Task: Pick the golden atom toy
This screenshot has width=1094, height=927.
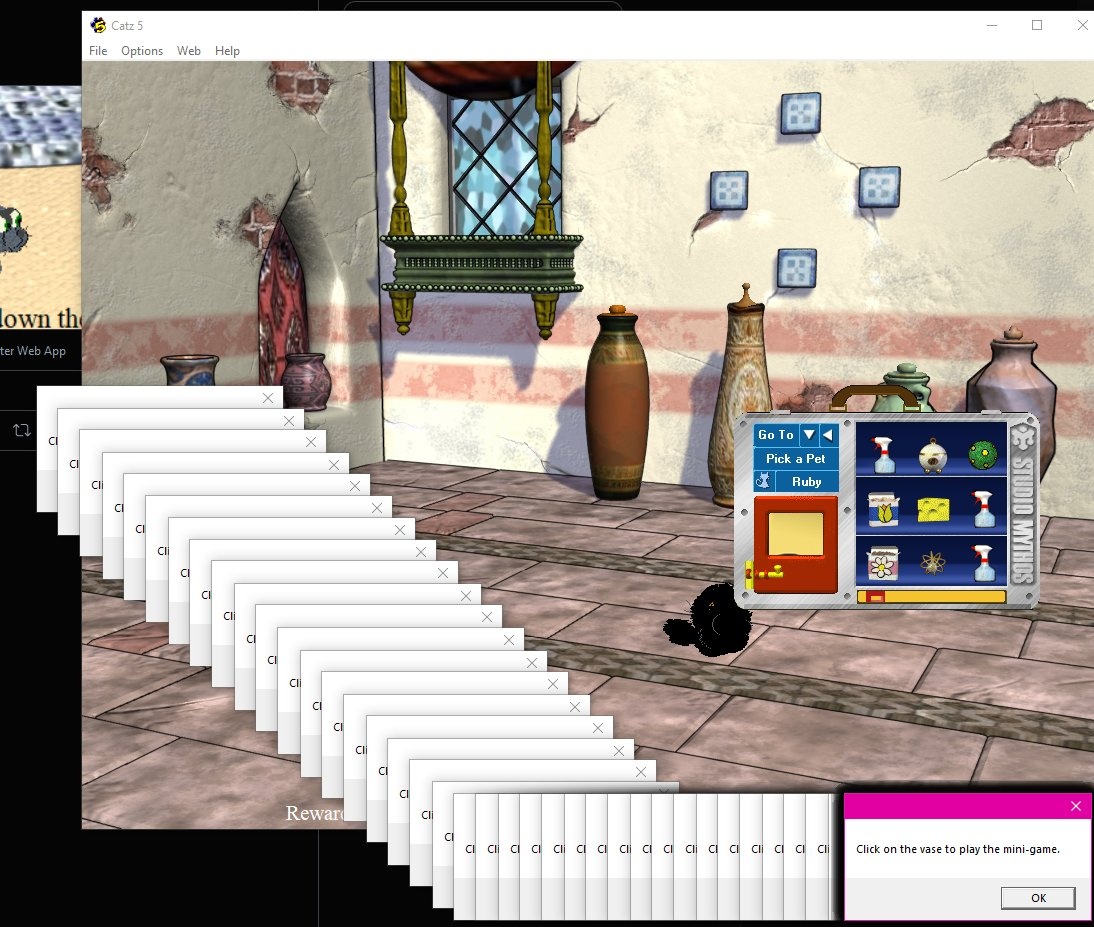Action: click(x=933, y=563)
